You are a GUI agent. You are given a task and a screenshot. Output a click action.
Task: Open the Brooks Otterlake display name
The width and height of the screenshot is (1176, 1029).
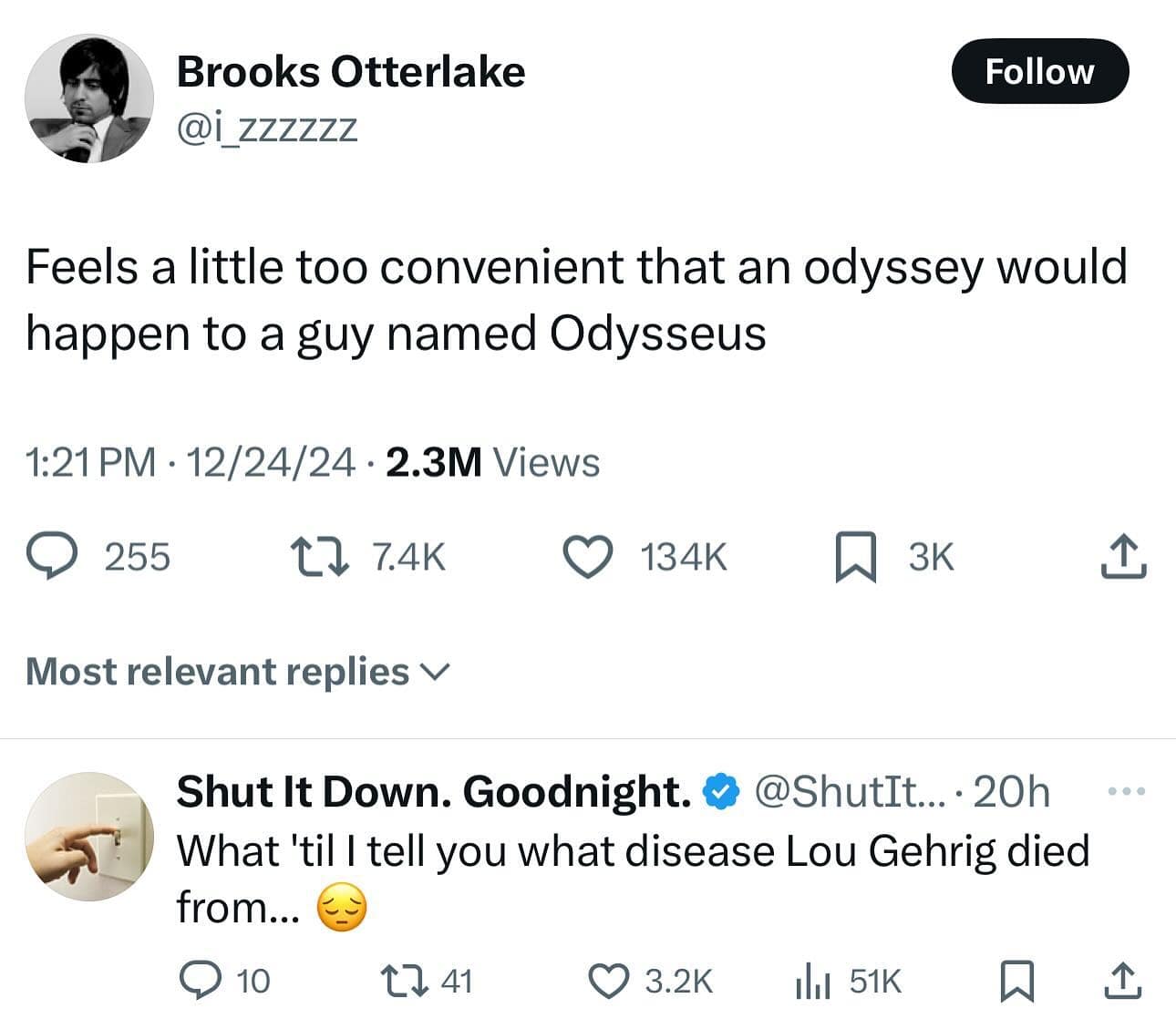point(351,72)
